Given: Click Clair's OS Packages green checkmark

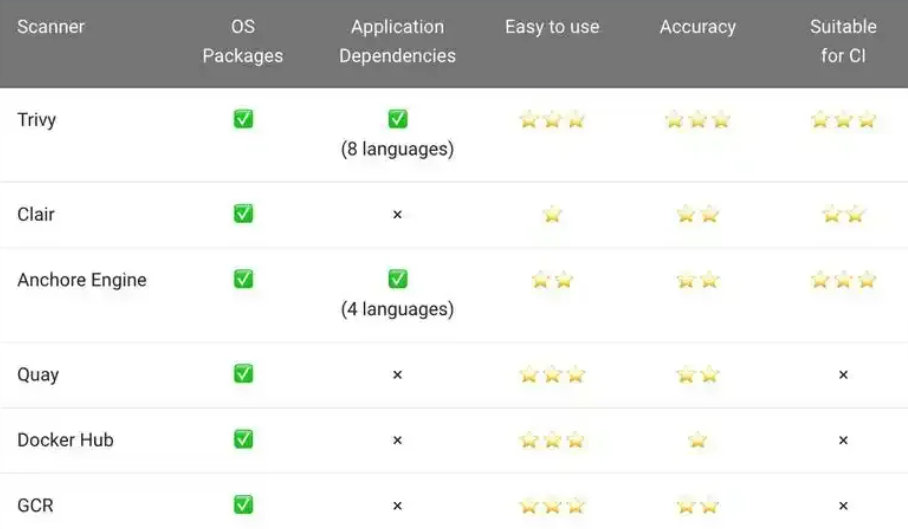Looking at the screenshot, I should coord(243,214).
